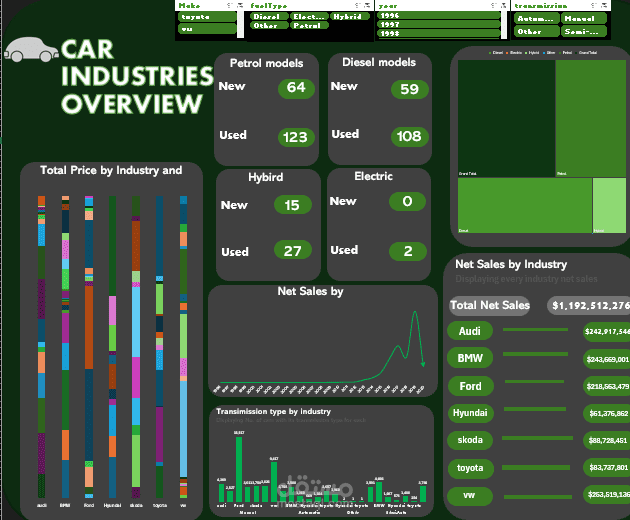Click Diesel models Used value 108
Viewport: 630px width, 520px height.
coord(409,137)
